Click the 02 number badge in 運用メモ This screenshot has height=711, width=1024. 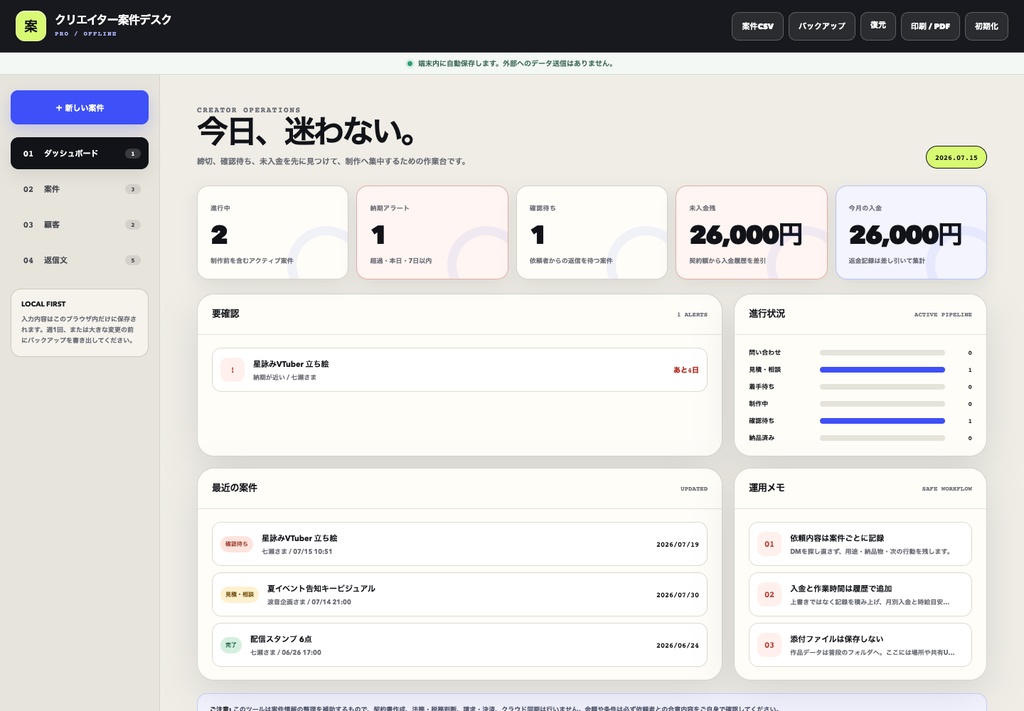point(769,594)
